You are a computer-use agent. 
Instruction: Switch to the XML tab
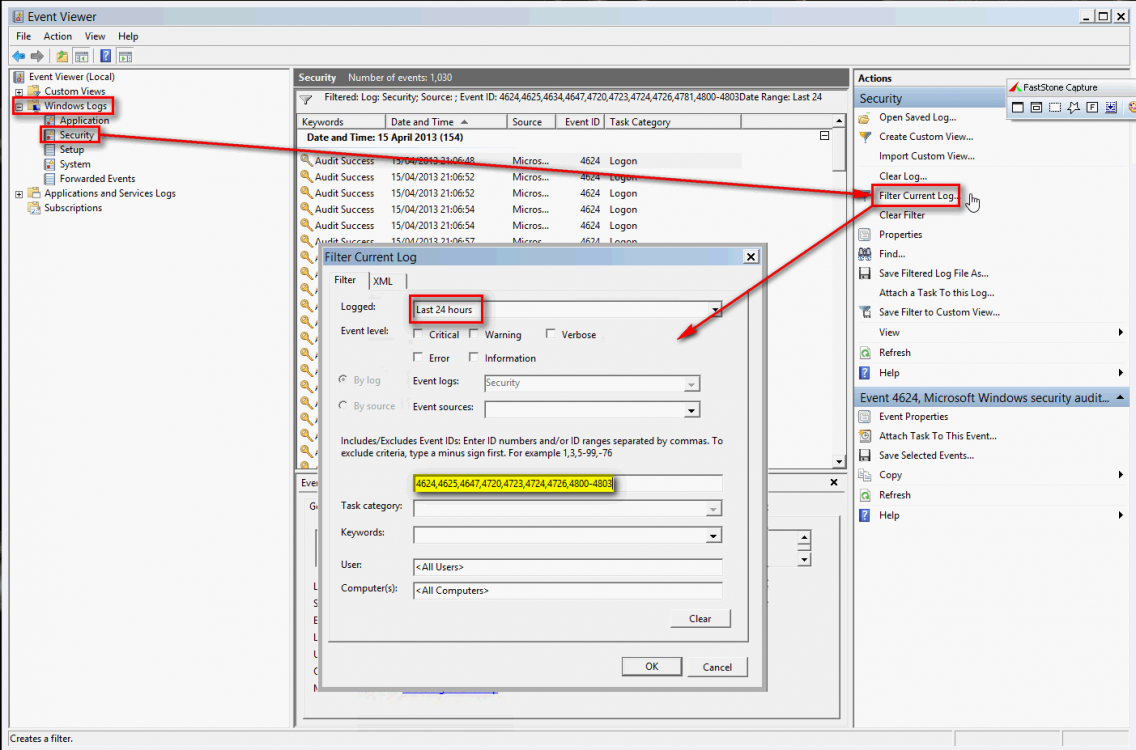tap(383, 282)
